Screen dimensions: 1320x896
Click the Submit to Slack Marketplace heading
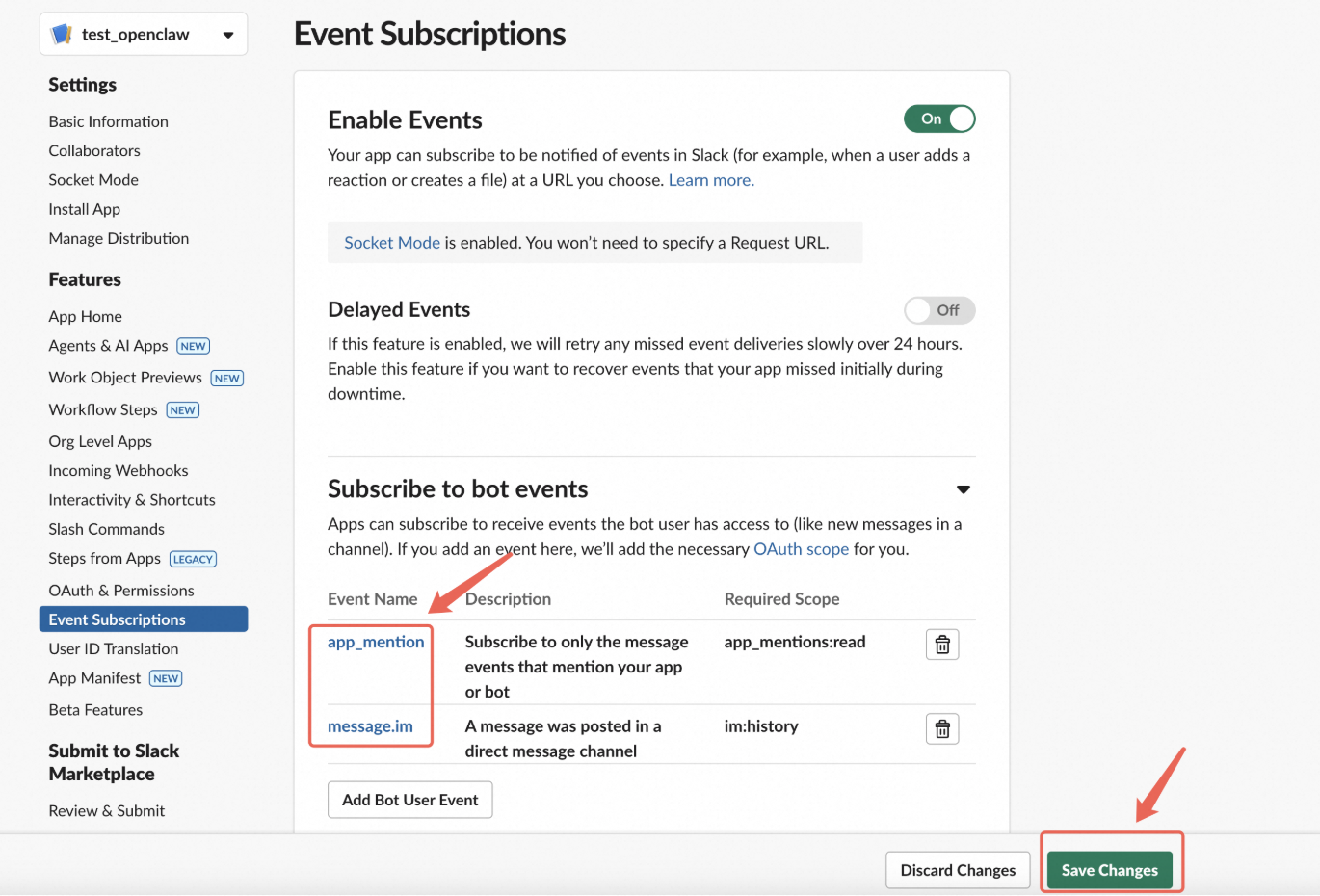point(114,762)
